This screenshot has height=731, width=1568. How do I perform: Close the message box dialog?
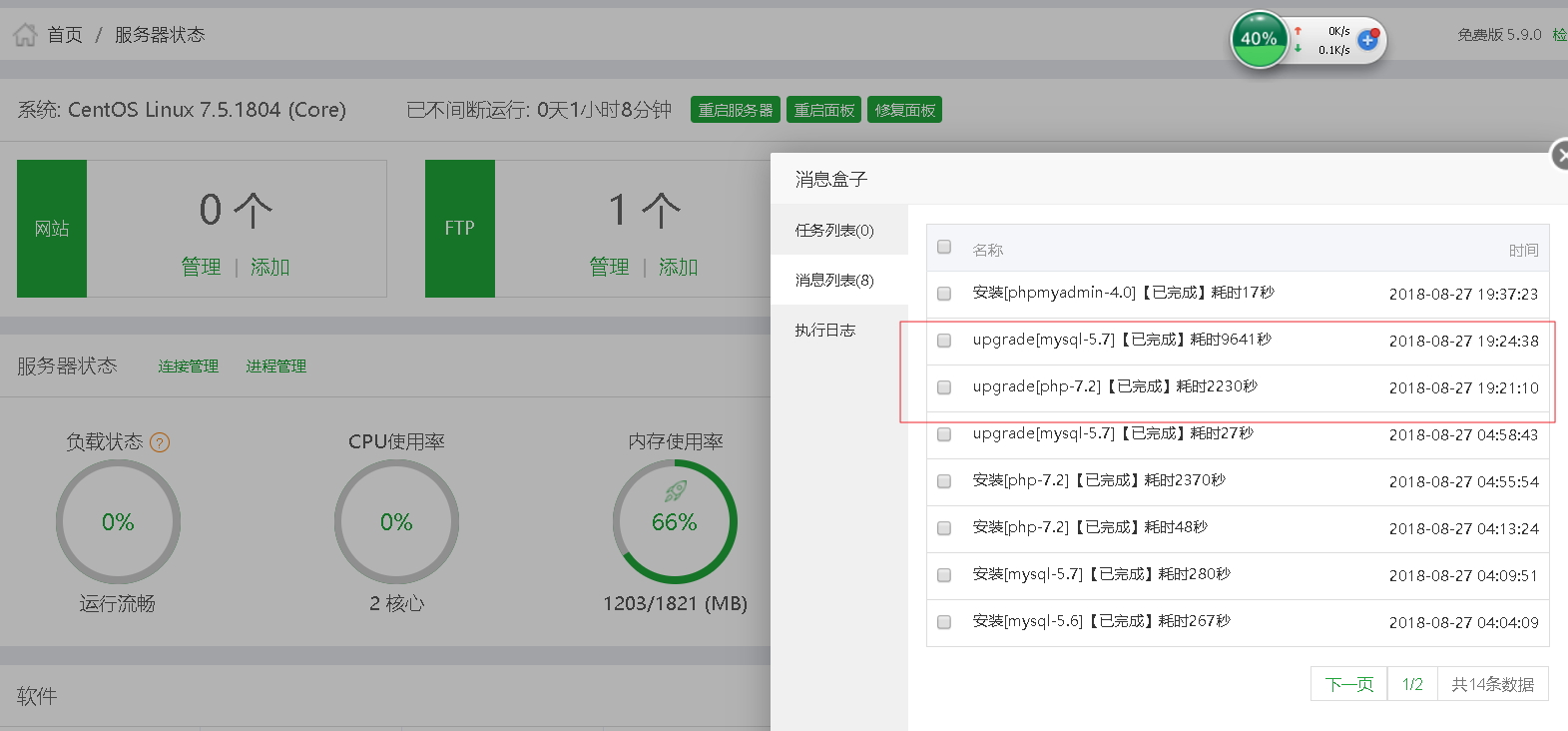(x=1560, y=155)
